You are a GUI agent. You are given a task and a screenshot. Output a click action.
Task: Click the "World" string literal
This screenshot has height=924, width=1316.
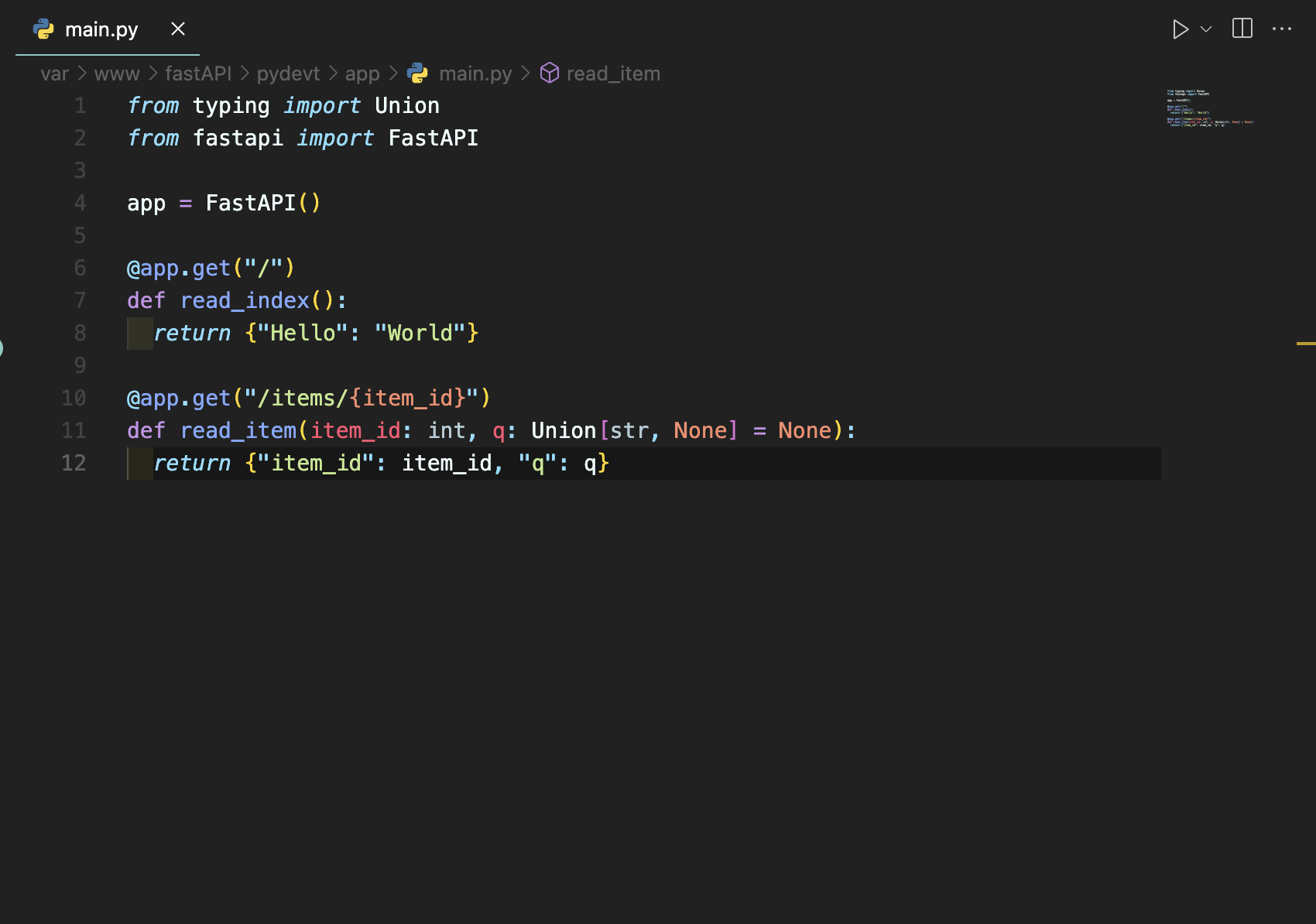[420, 333]
